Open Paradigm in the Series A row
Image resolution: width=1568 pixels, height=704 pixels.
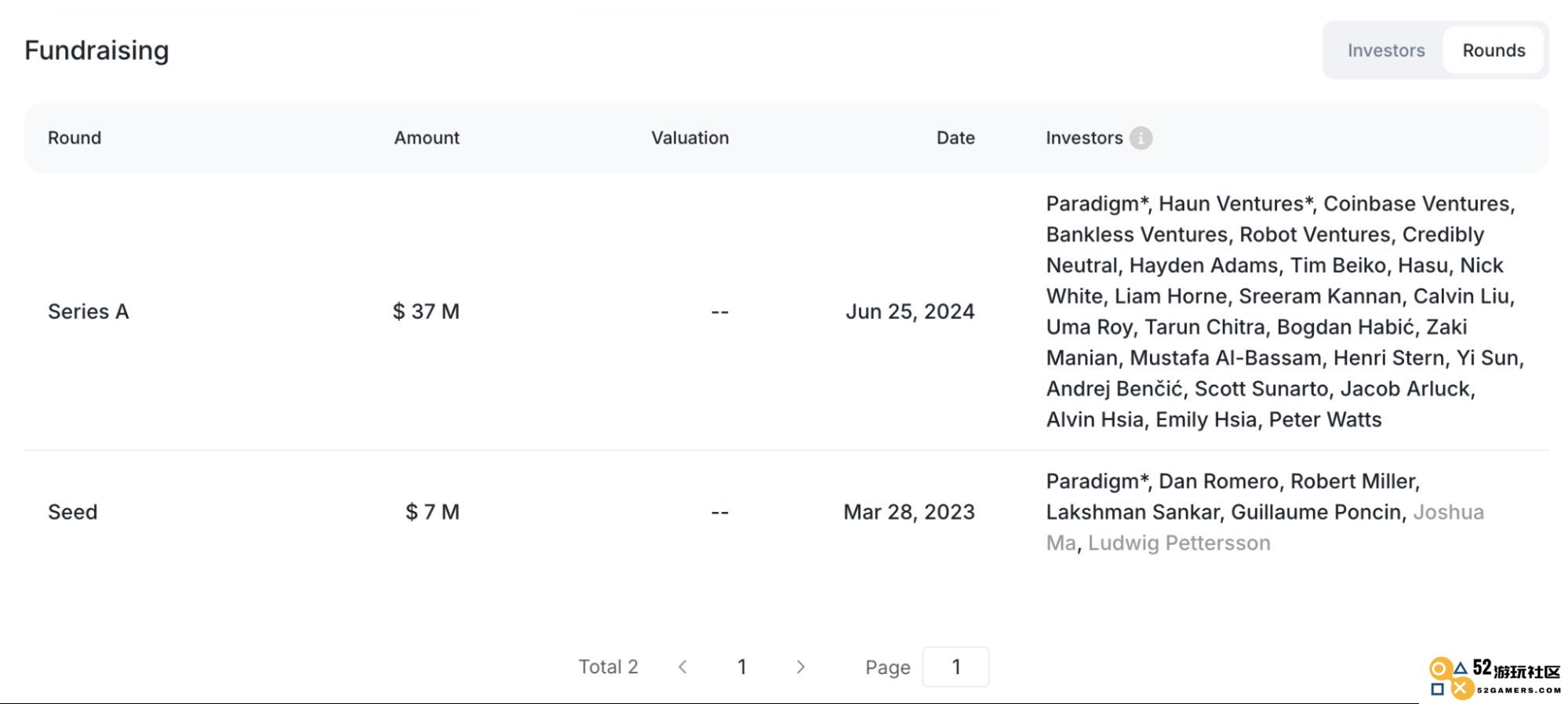[x=1097, y=204]
